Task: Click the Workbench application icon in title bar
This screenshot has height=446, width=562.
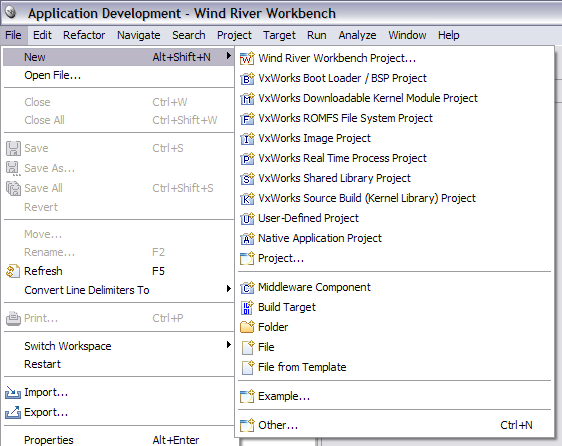Action: coord(11,12)
